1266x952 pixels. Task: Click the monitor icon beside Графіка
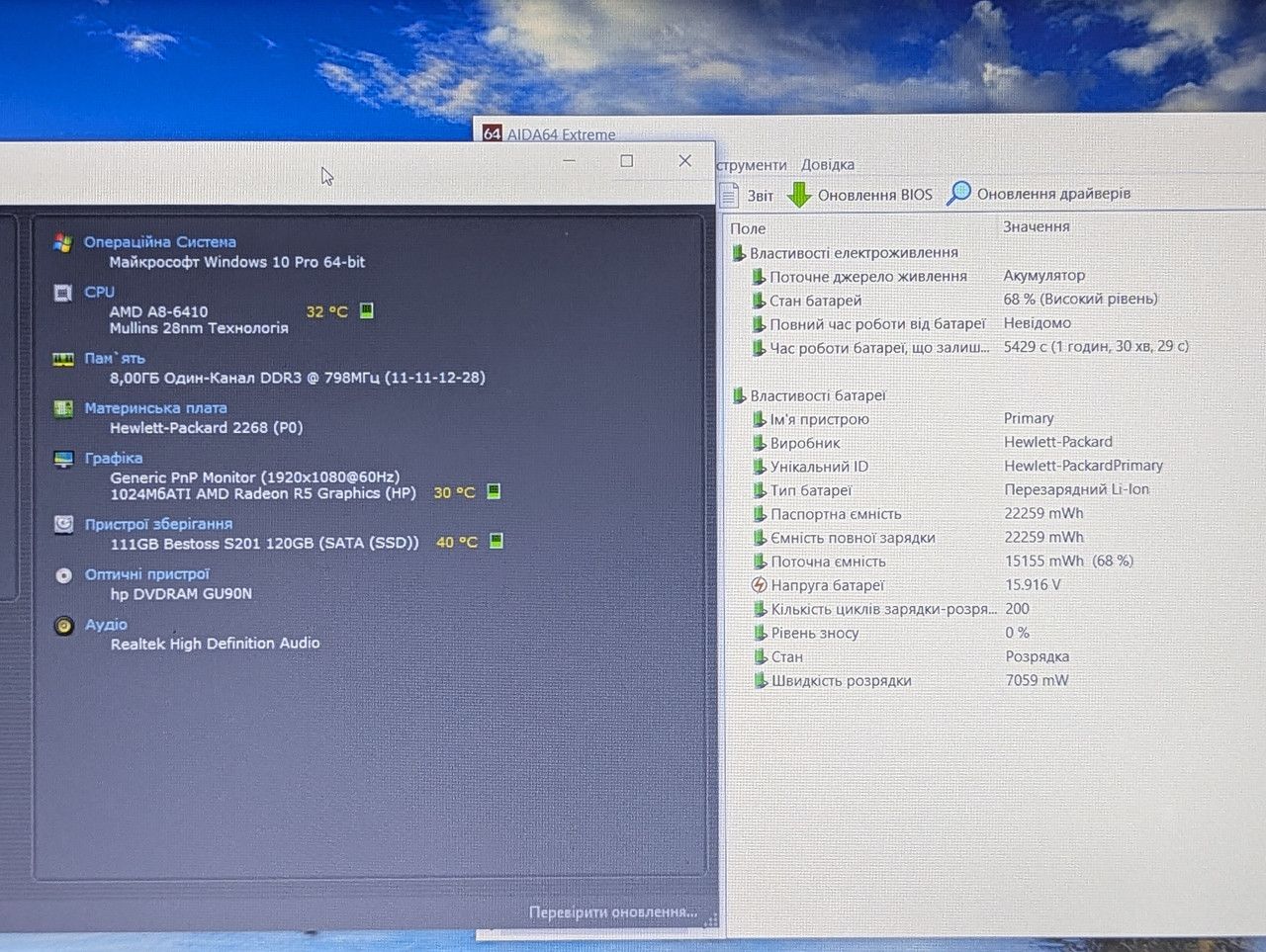(63, 459)
